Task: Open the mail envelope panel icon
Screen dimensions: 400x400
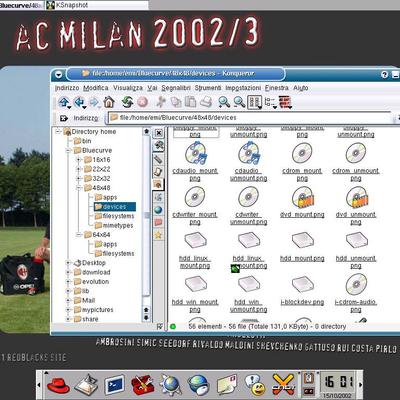Action: [227, 385]
